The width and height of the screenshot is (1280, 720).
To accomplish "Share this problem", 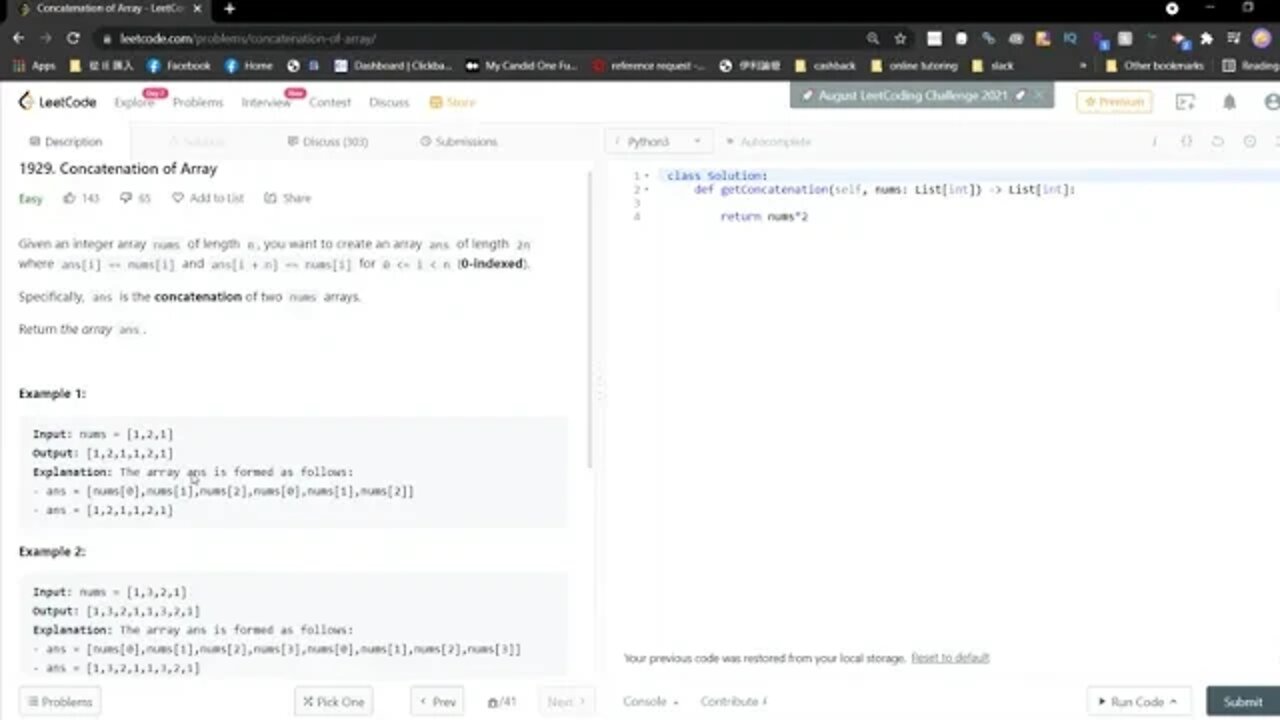I will pyautogui.click(x=288, y=198).
